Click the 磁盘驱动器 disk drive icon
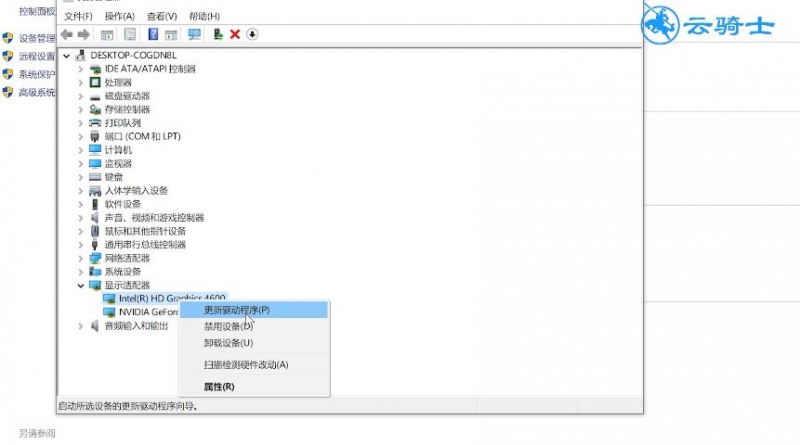Viewport: 800px width, 445px height. click(x=95, y=96)
